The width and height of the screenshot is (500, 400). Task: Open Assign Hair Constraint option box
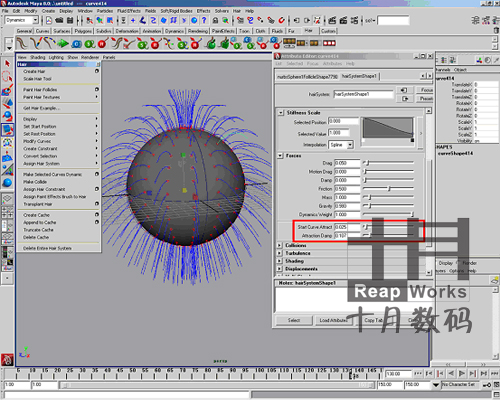click(97, 189)
